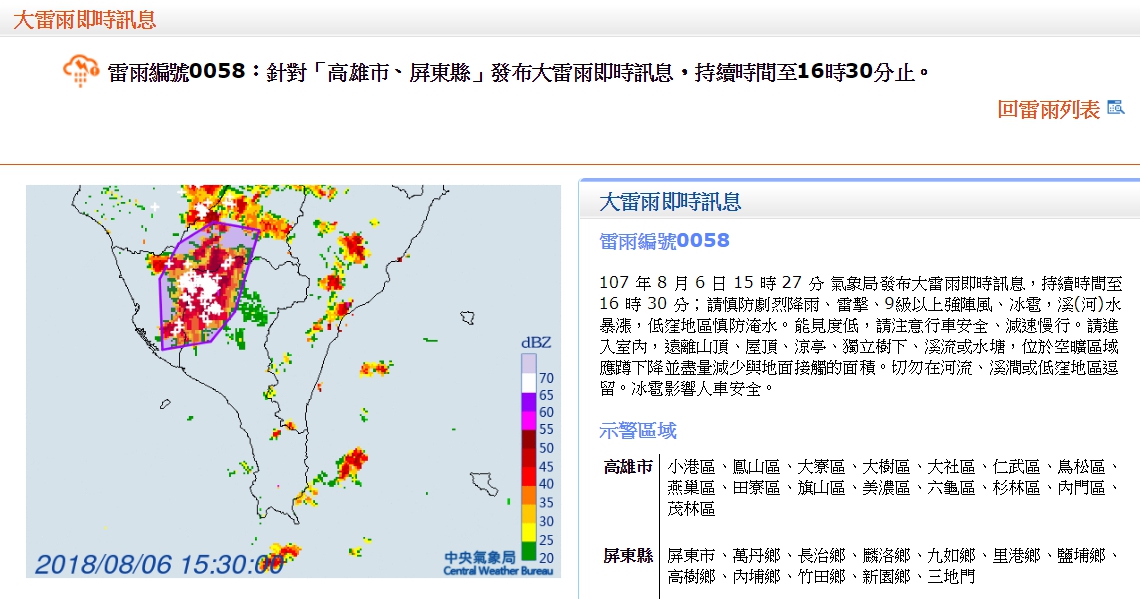1140x599 pixels.
Task: Click the dBZ legend title label
Action: click(536, 343)
